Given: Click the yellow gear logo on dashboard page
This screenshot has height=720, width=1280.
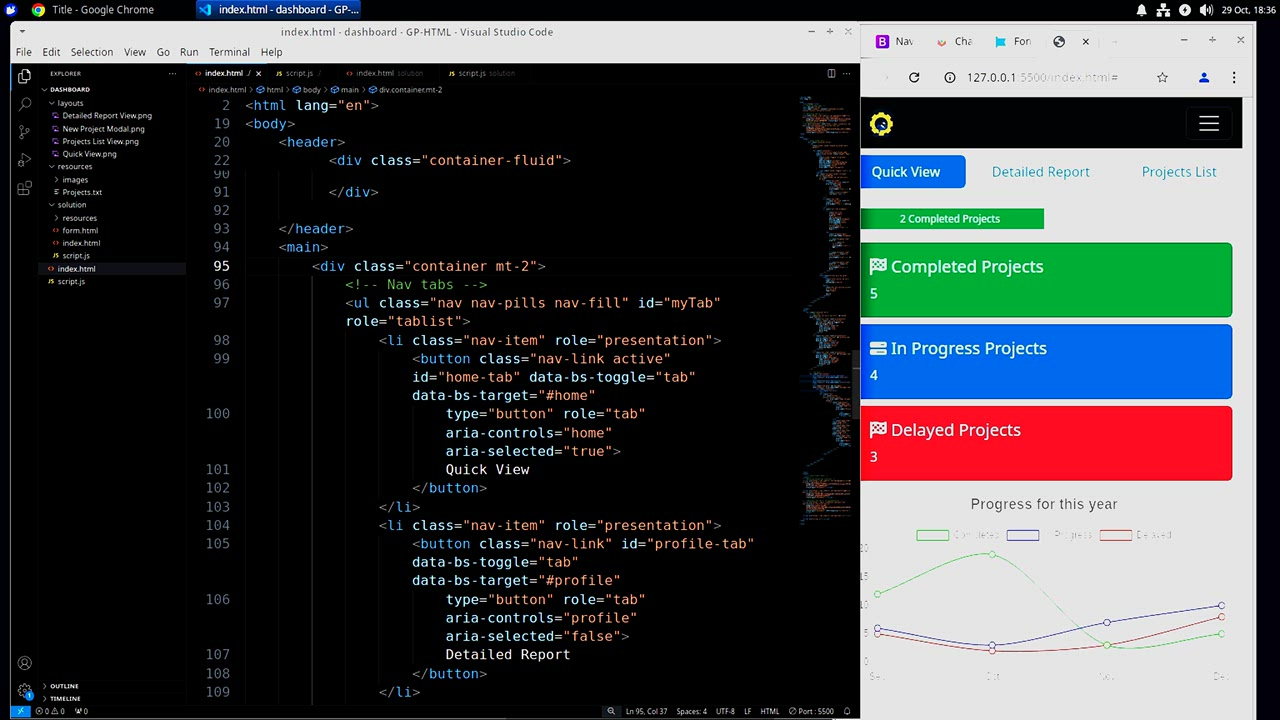Looking at the screenshot, I should 881,124.
